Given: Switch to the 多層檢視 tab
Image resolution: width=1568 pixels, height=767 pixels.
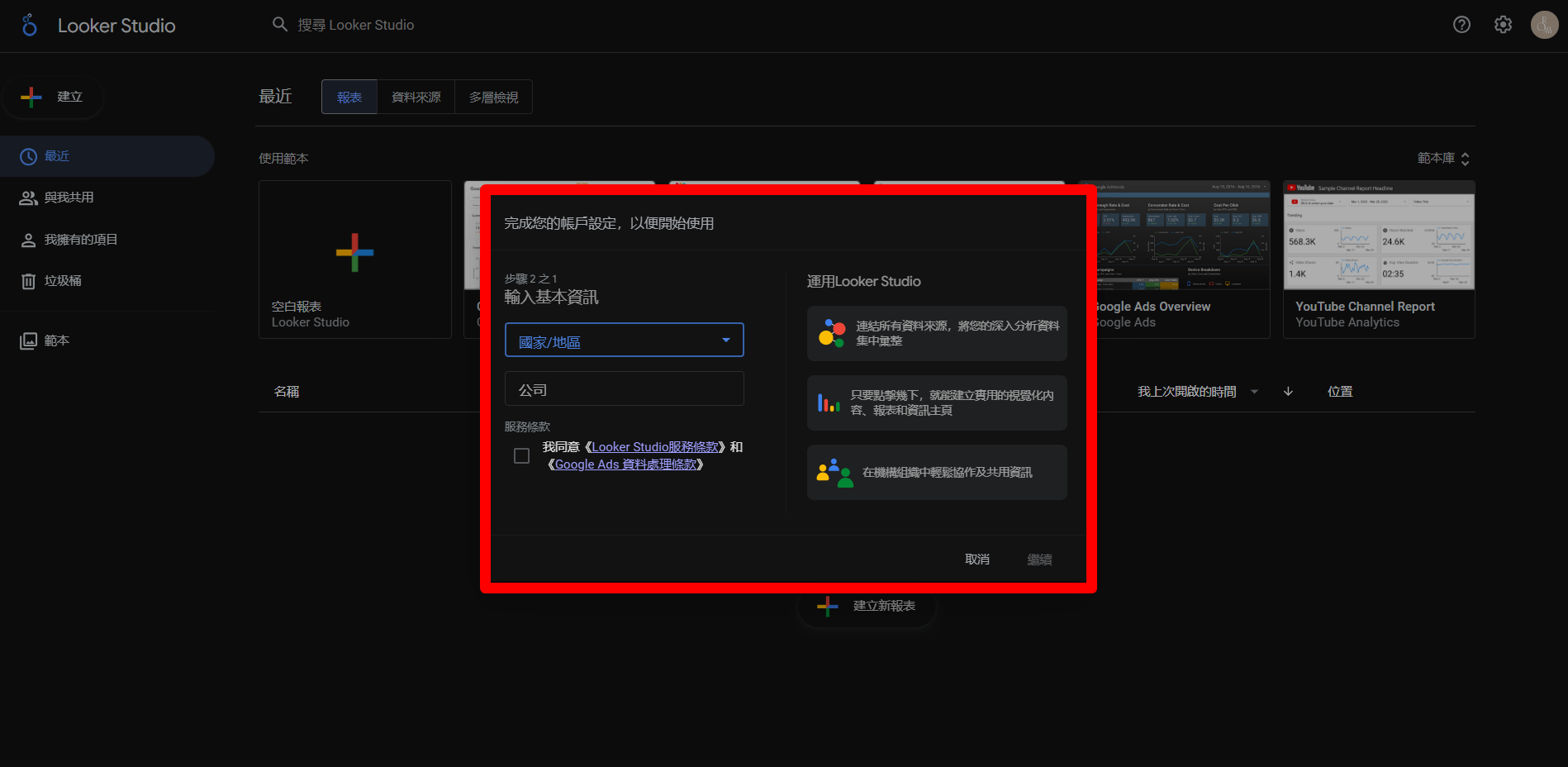Looking at the screenshot, I should tap(494, 98).
